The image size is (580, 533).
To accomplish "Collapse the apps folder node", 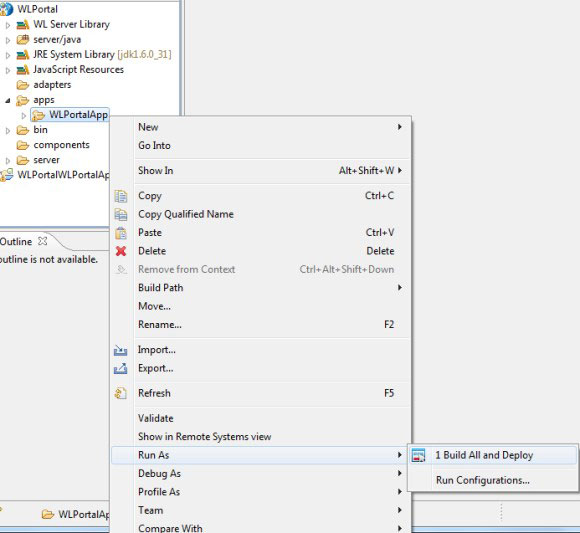I will pos(8,101).
